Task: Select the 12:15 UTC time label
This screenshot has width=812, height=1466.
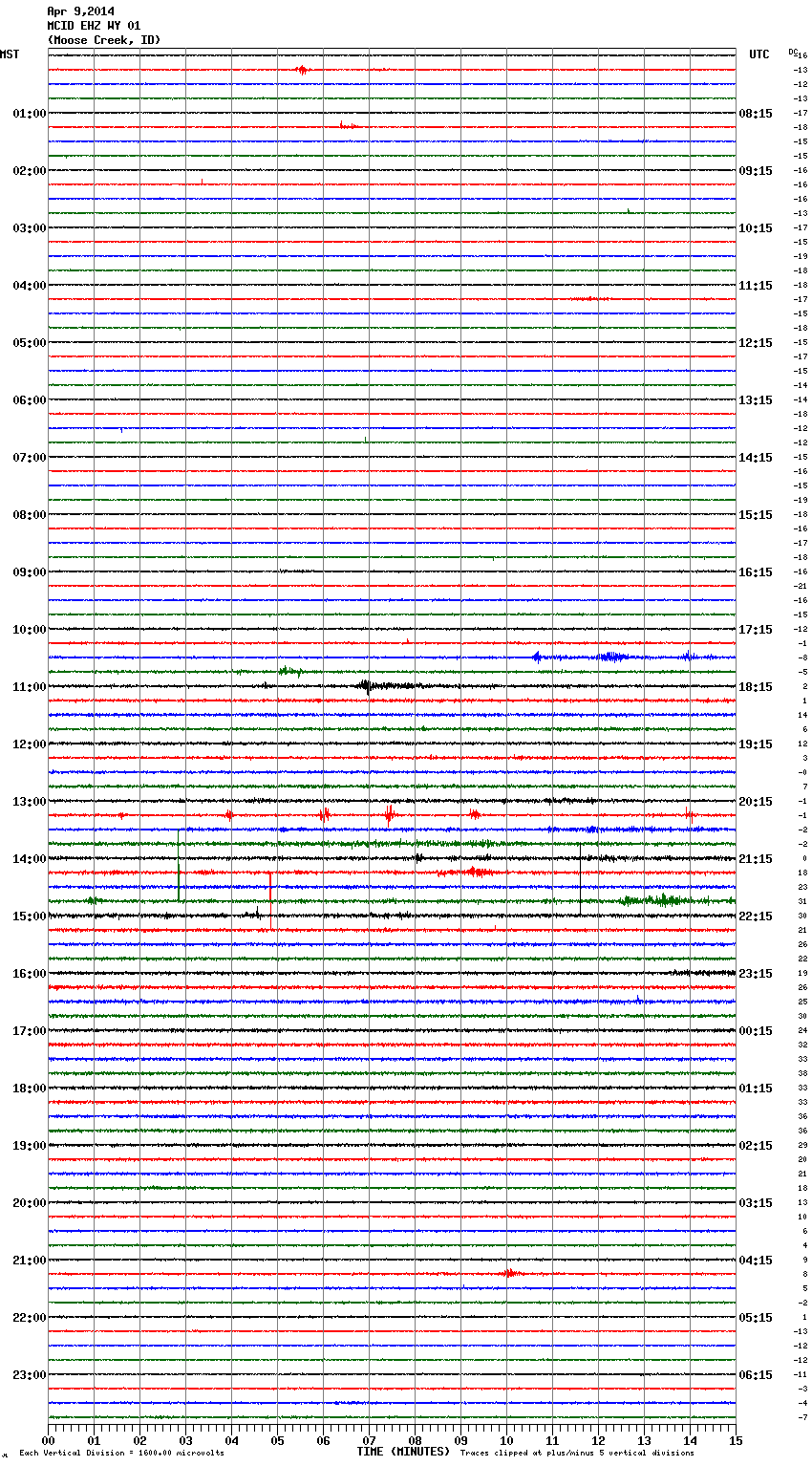Action: pyautogui.click(x=756, y=343)
